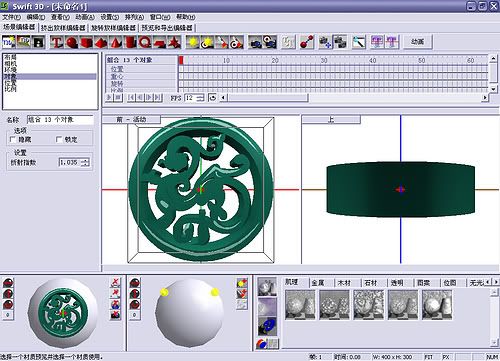The width and height of the screenshot is (500, 361).
Task: Click the red link/bone joint toolbar icon
Action: (x=306, y=42)
